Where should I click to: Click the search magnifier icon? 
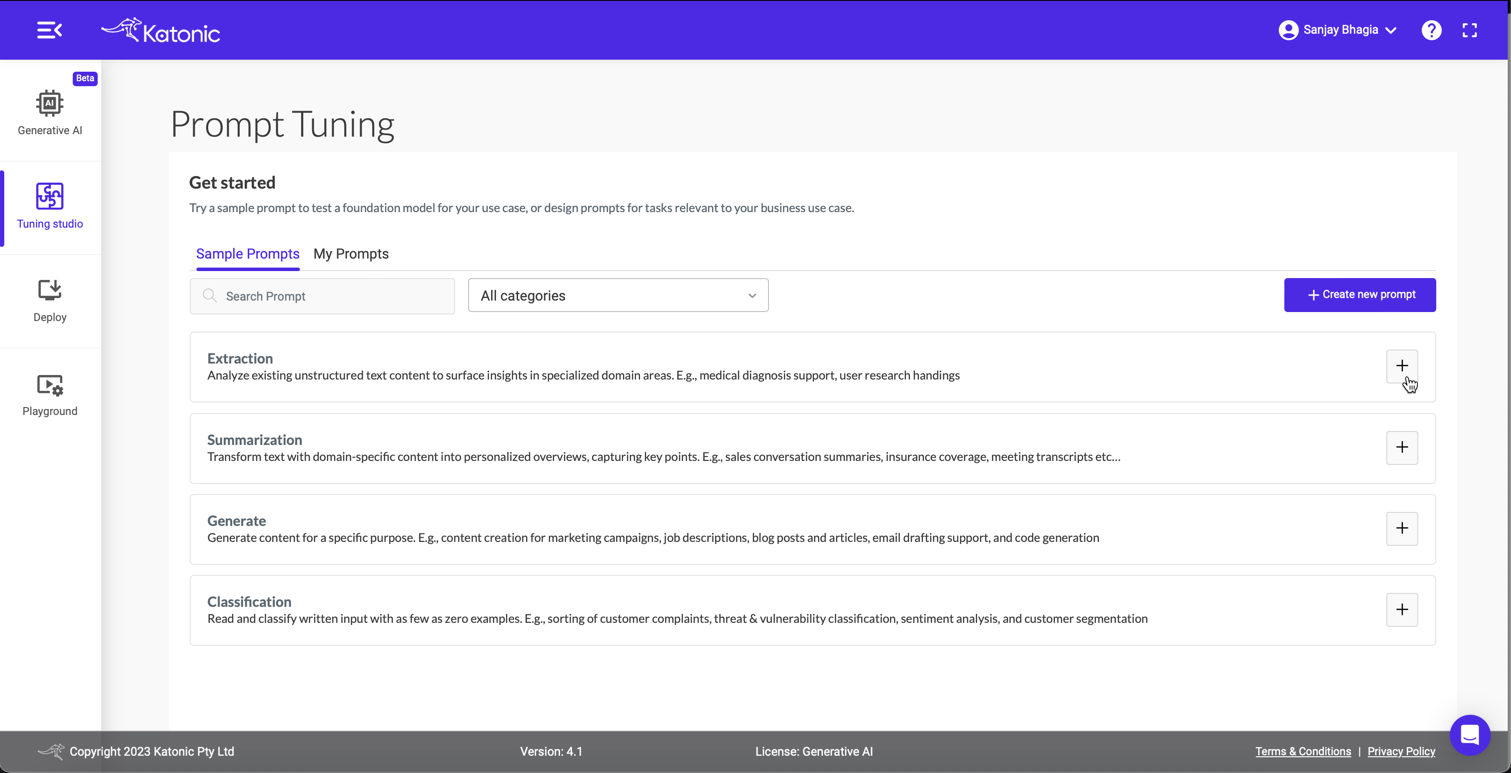point(210,296)
